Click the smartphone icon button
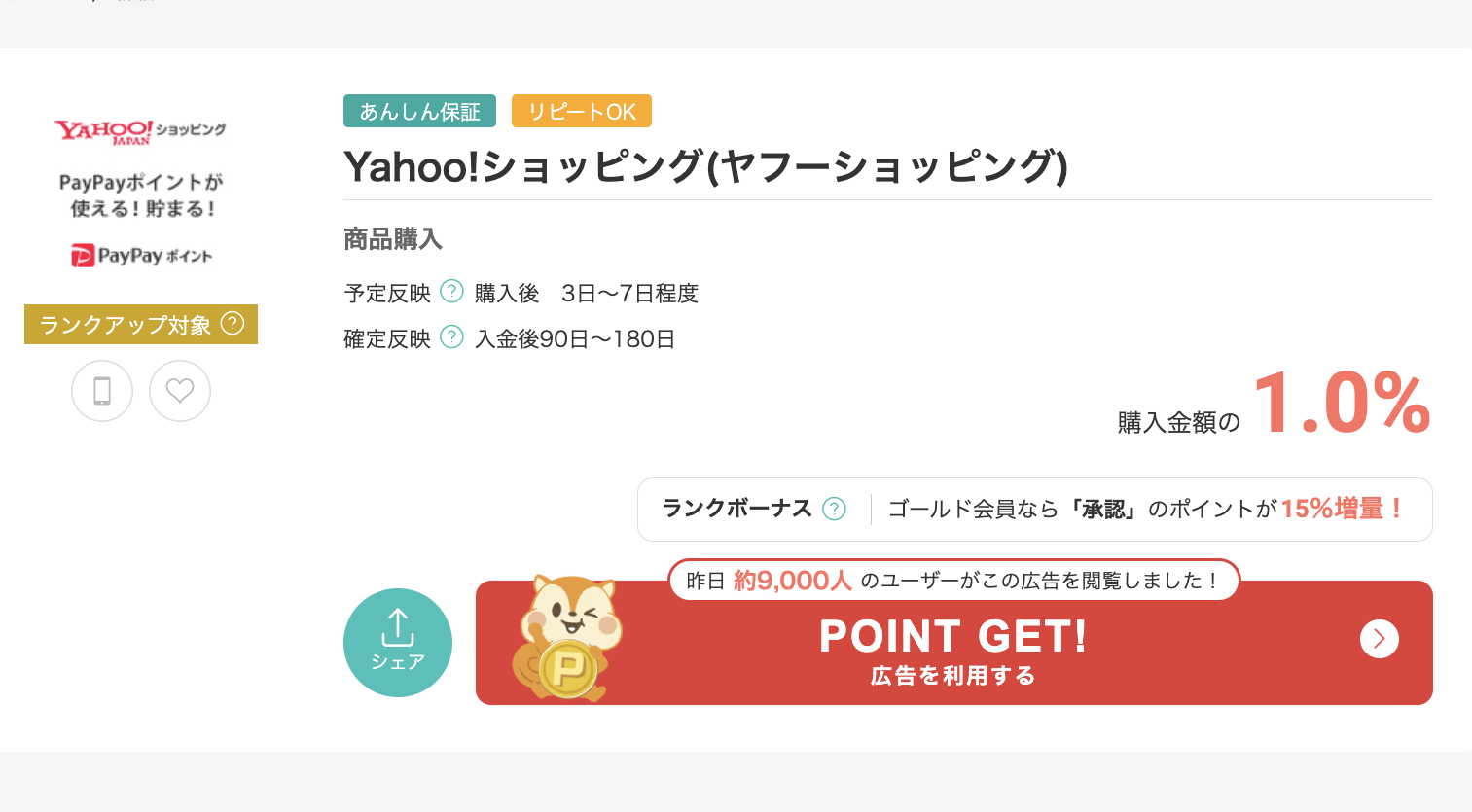 pyautogui.click(x=102, y=391)
